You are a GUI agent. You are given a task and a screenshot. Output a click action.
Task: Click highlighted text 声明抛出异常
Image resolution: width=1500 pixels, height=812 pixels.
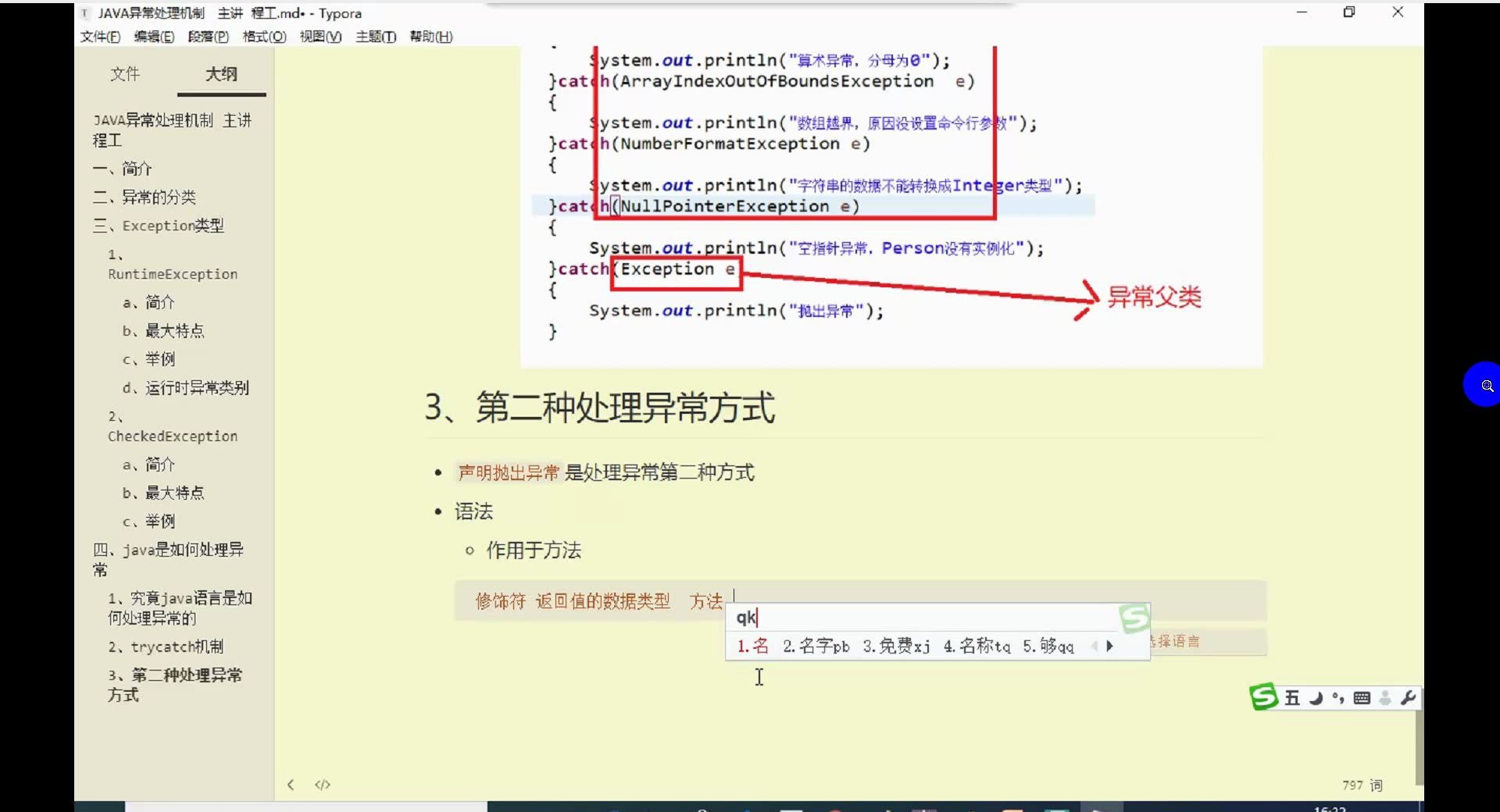tap(508, 472)
